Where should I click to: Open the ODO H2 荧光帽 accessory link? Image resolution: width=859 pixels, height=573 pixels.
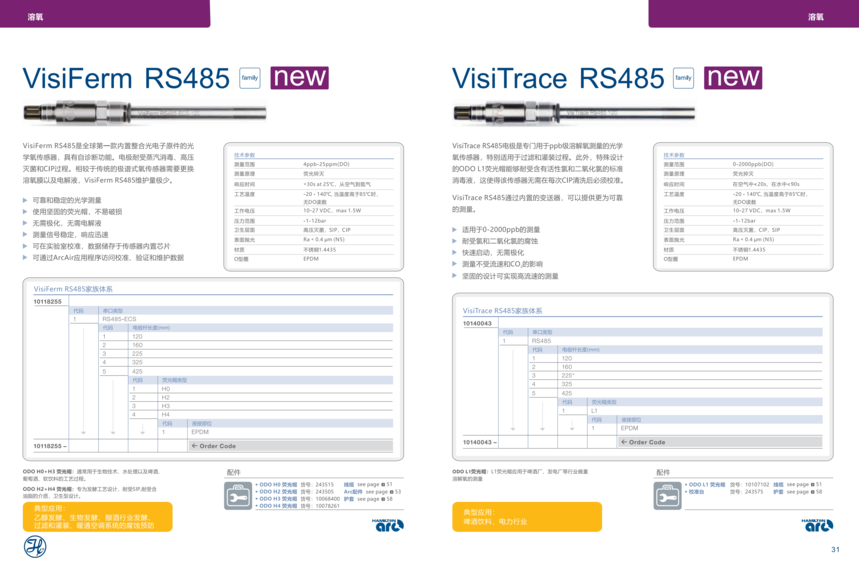click(277, 492)
